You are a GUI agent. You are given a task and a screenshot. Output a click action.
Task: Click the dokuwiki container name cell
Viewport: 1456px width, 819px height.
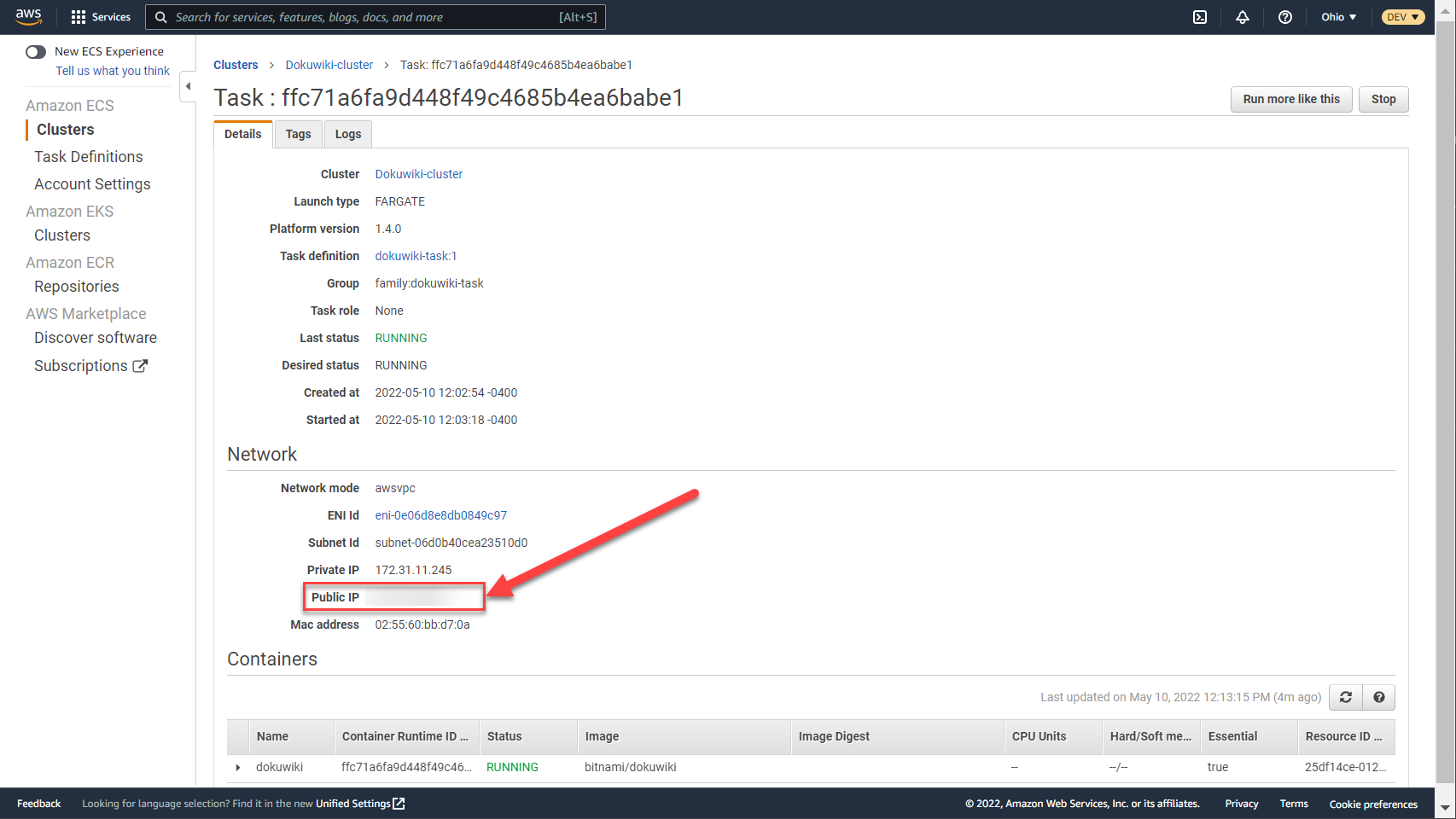pos(279,768)
